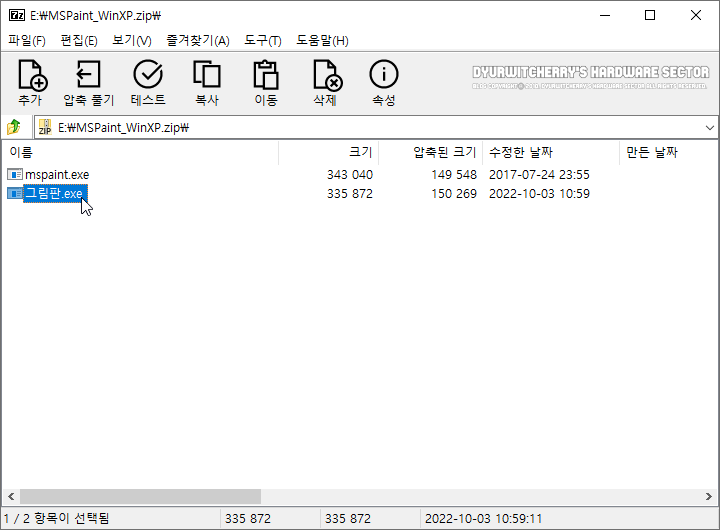Click modified date 2017-07-24 23:55
720x530 pixels.
tap(539, 175)
